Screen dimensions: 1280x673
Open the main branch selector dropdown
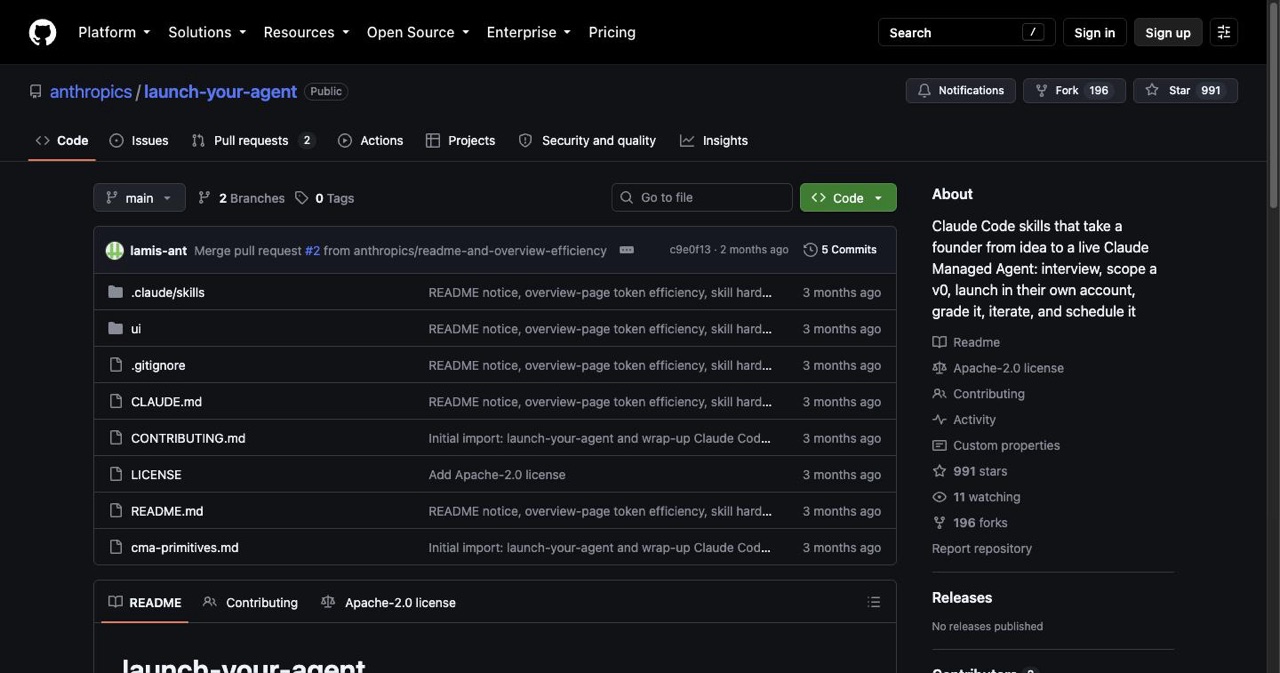(x=139, y=198)
